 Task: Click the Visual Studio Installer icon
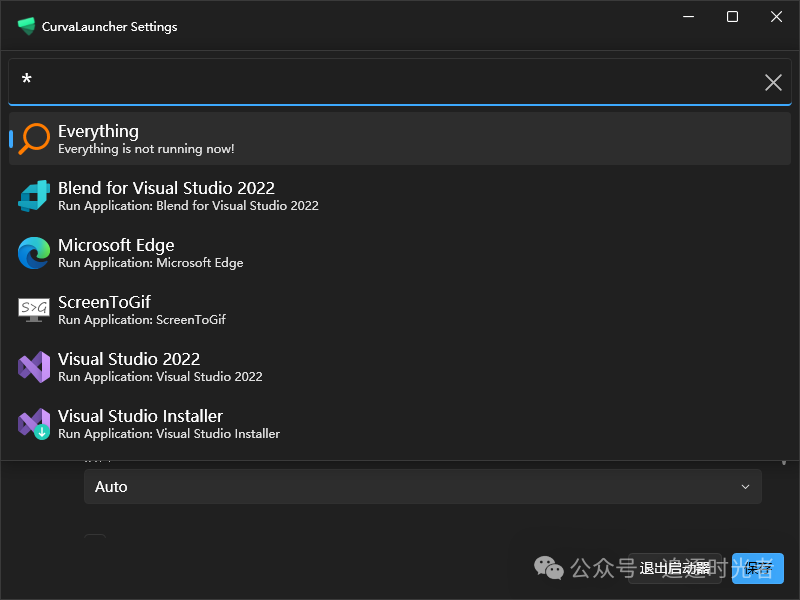(34, 424)
